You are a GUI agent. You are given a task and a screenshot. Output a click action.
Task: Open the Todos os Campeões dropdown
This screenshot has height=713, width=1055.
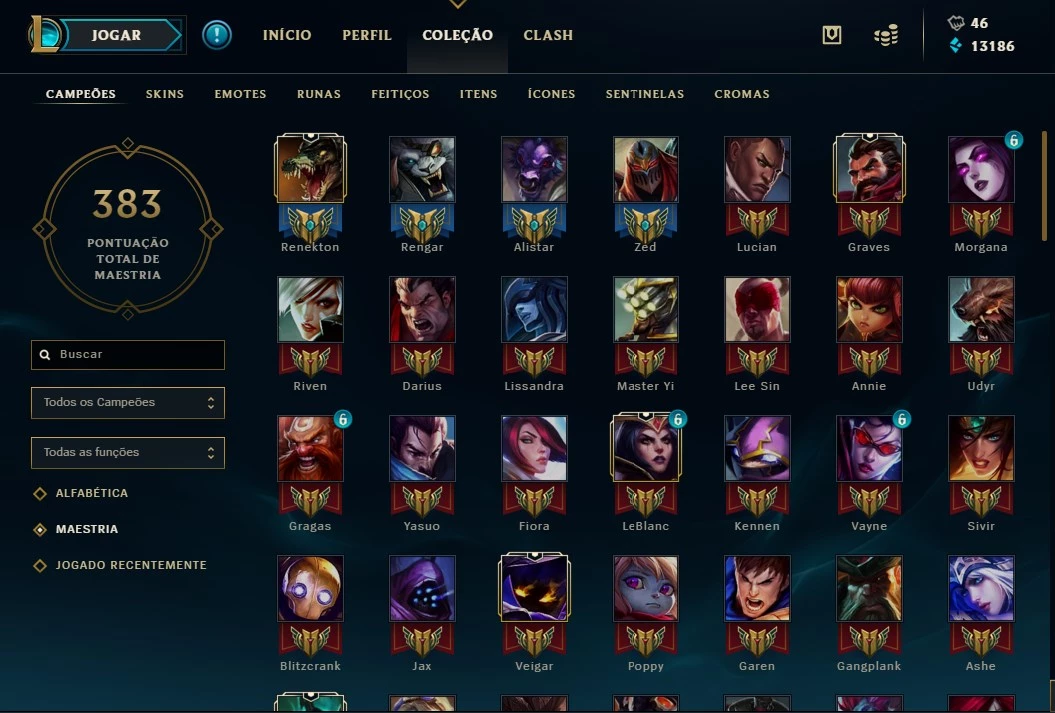(x=128, y=402)
